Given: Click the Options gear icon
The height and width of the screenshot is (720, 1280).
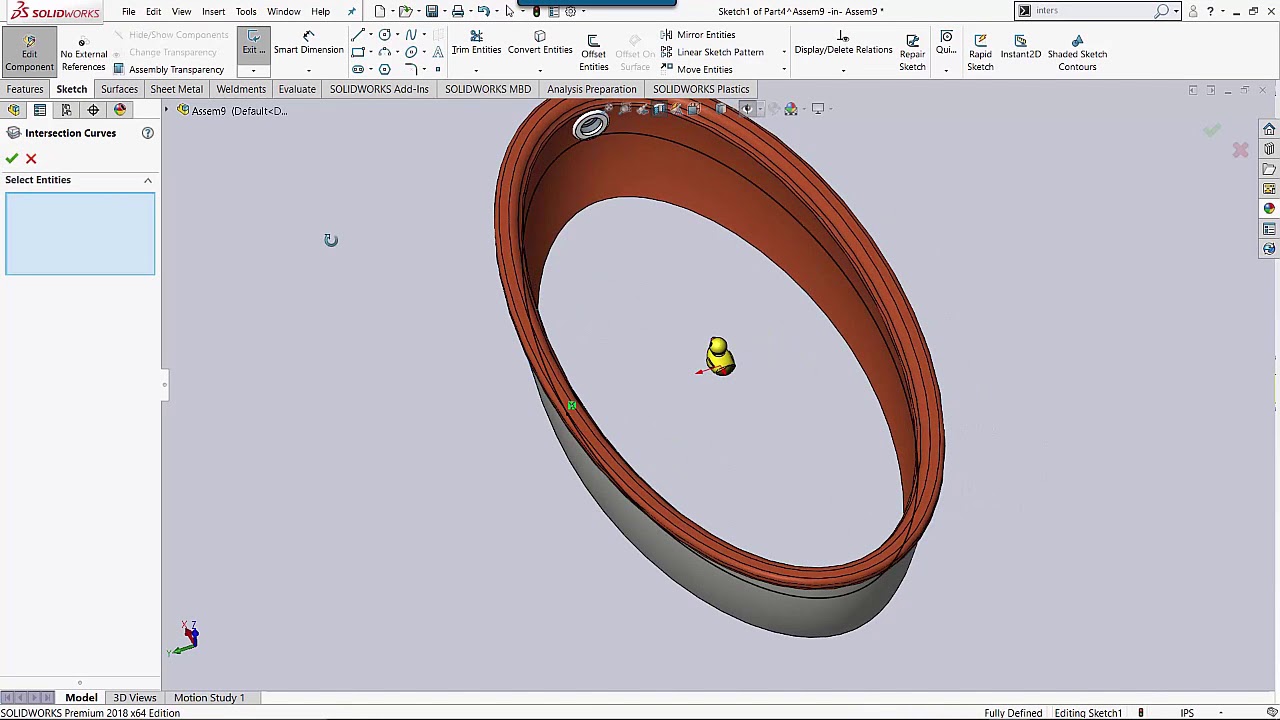Looking at the screenshot, I should pos(571,11).
